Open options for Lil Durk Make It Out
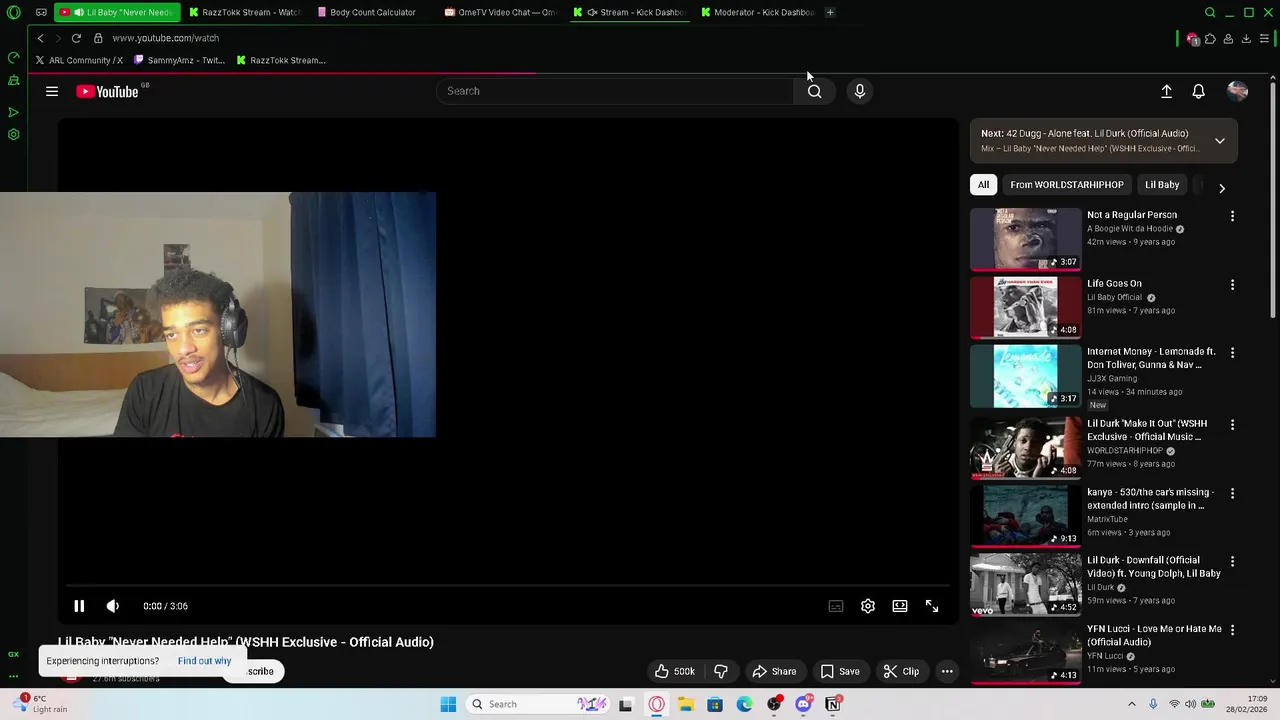1280x720 pixels. point(1232,425)
